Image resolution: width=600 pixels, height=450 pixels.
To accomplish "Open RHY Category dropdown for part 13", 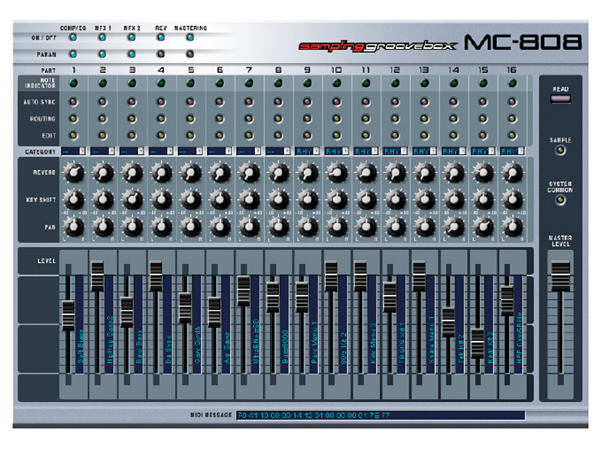I will [424, 152].
